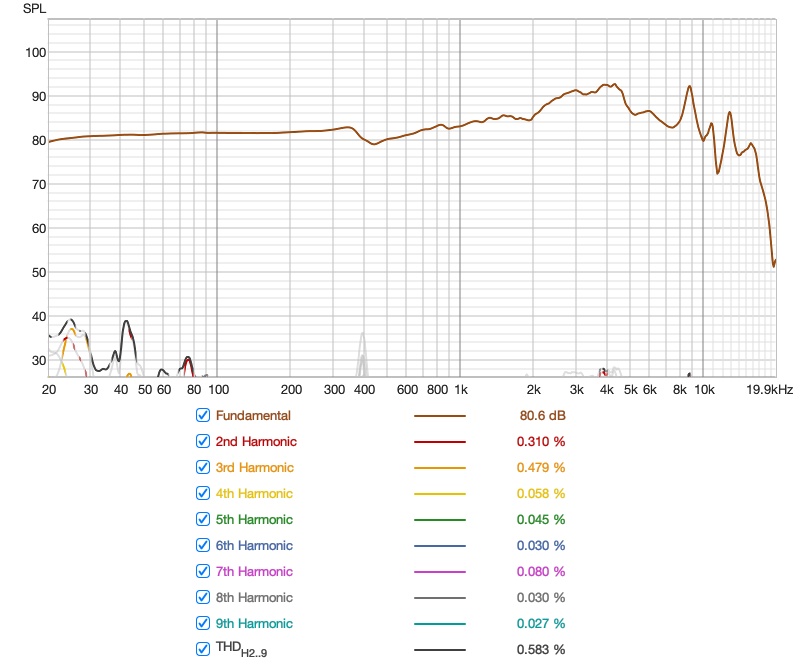This screenshot has width=800, height=668.
Task: Toggle the 3rd Harmonic checkbox
Action: tap(204, 467)
